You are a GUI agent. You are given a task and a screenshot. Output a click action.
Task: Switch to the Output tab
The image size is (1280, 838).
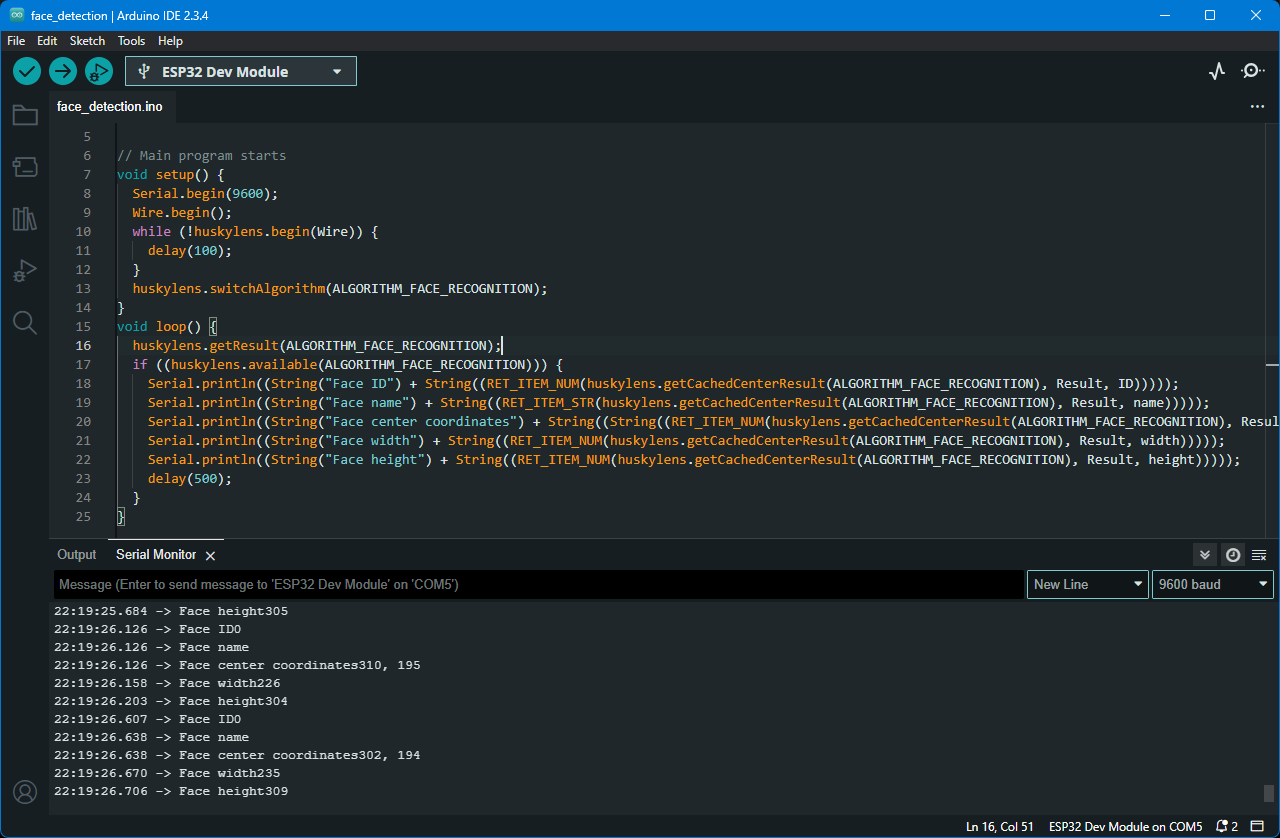click(77, 555)
